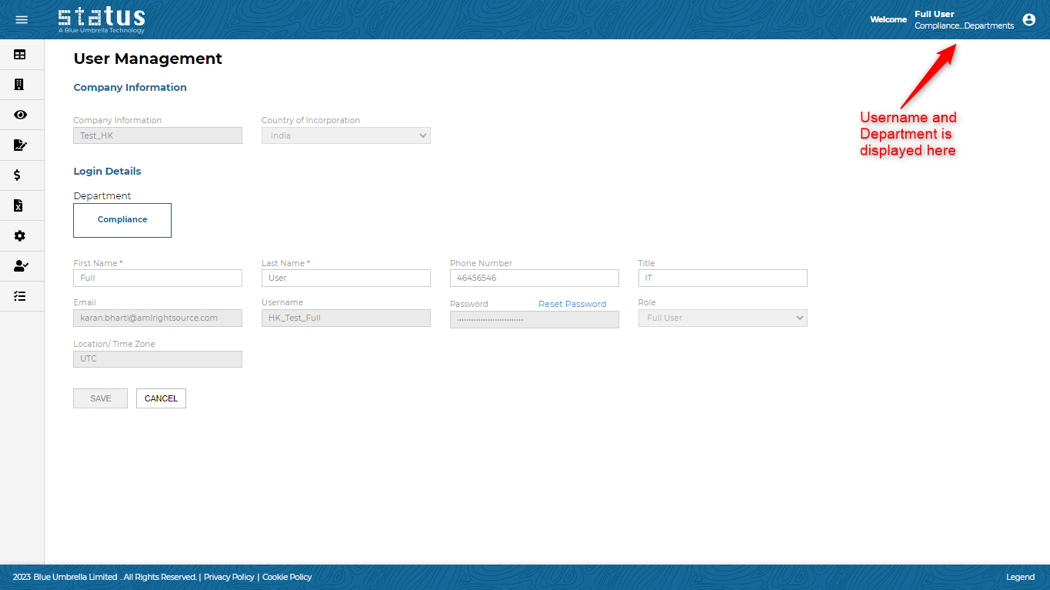The image size is (1050, 590).
Task: Click the eye monitoring icon in the sidebar
Action: pos(20,115)
